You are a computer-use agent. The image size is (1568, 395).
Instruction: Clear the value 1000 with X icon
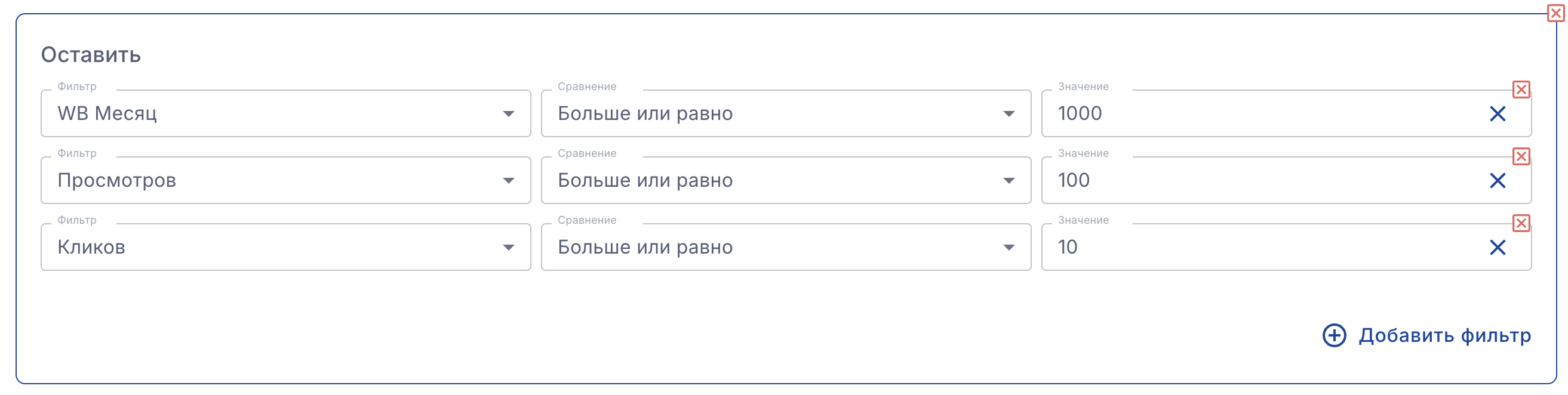[x=1497, y=114]
